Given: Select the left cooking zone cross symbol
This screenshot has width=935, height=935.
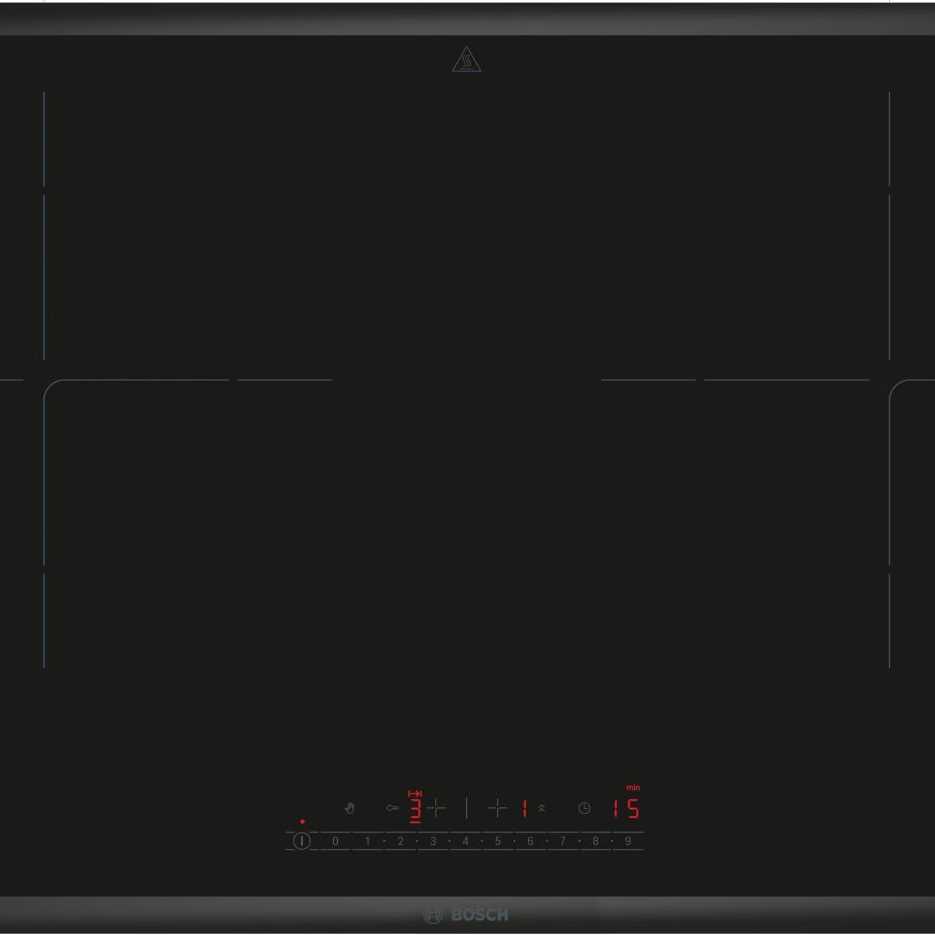Looking at the screenshot, I should pos(437,808).
